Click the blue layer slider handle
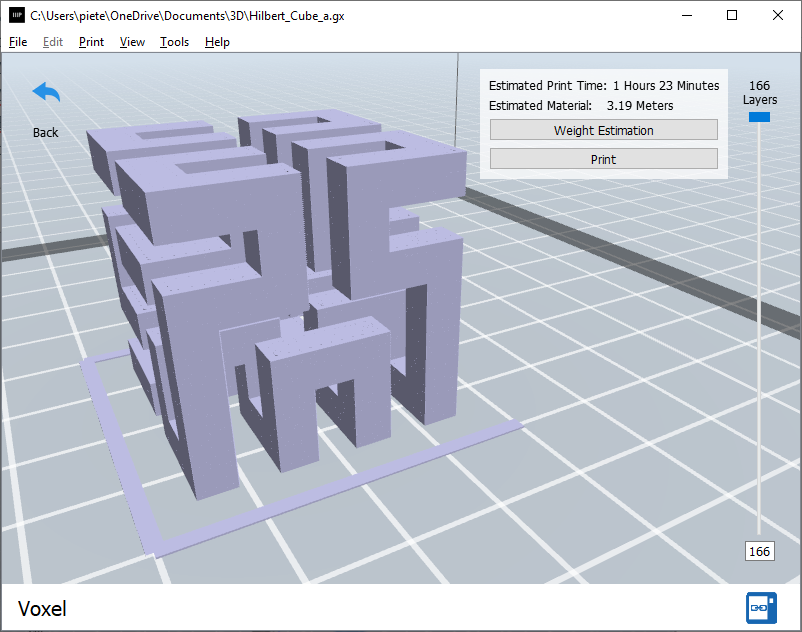This screenshot has width=802, height=632. tap(759, 117)
